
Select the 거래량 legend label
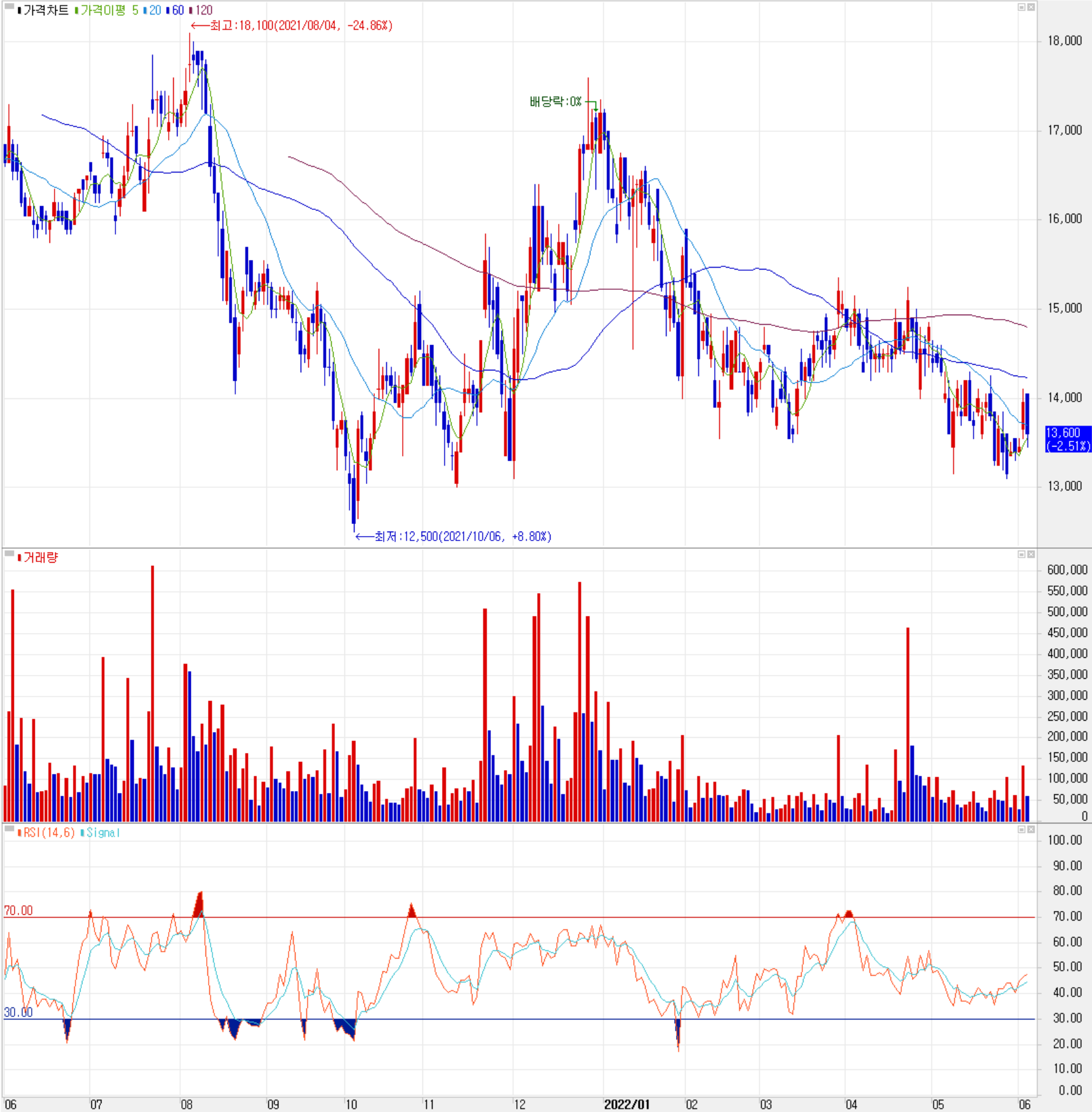coord(38,558)
